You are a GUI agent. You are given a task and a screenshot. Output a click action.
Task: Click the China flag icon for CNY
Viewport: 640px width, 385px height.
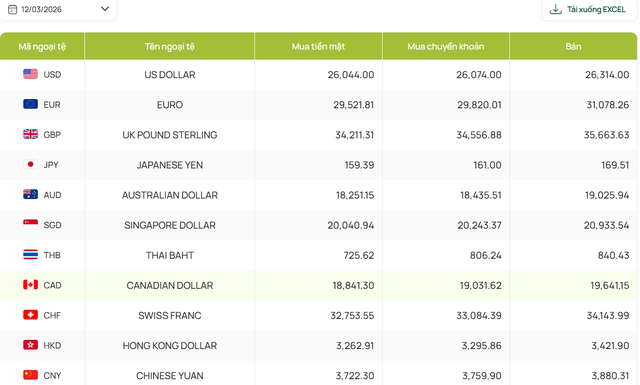tap(30, 375)
